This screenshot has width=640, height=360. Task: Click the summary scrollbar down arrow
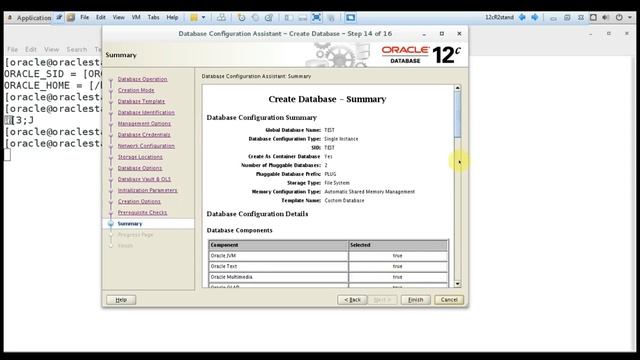(458, 284)
